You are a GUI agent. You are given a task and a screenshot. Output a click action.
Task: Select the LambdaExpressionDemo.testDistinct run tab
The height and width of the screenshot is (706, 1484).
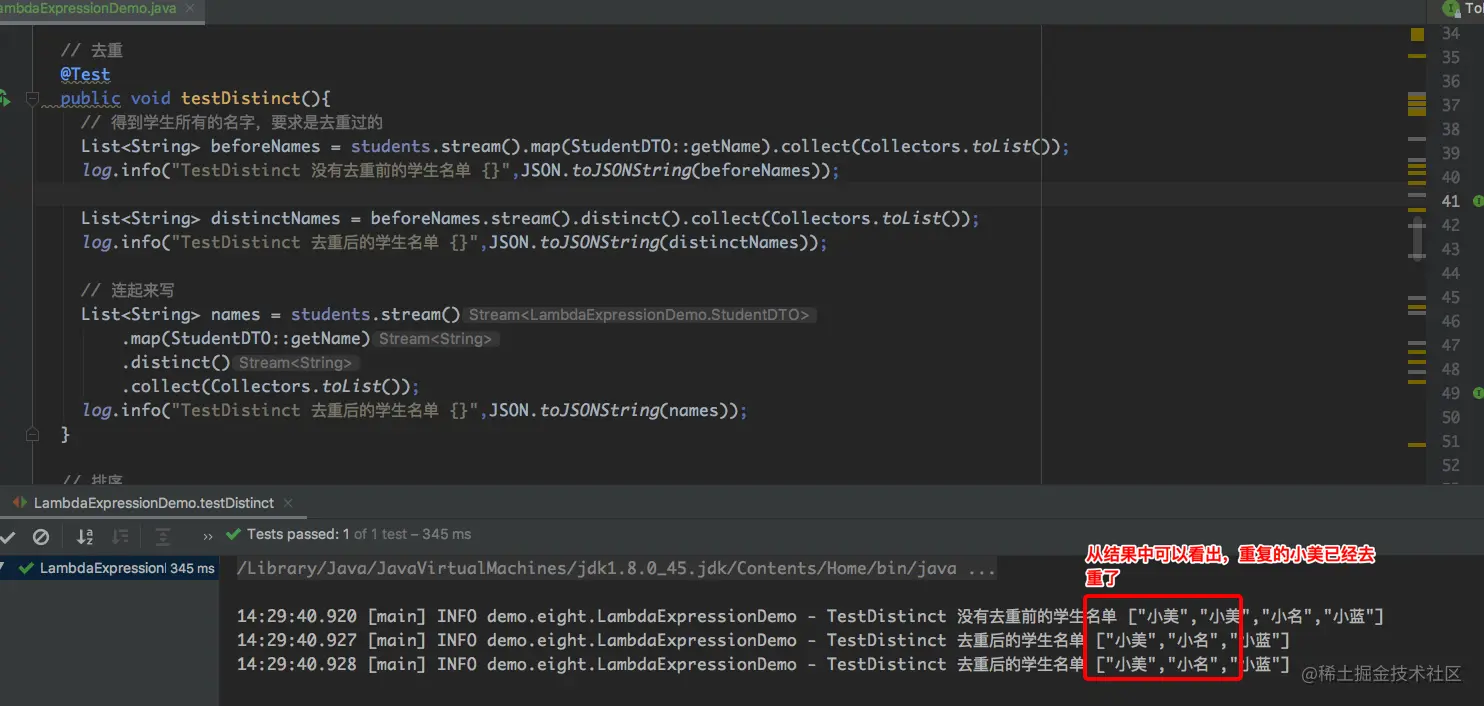coord(154,503)
